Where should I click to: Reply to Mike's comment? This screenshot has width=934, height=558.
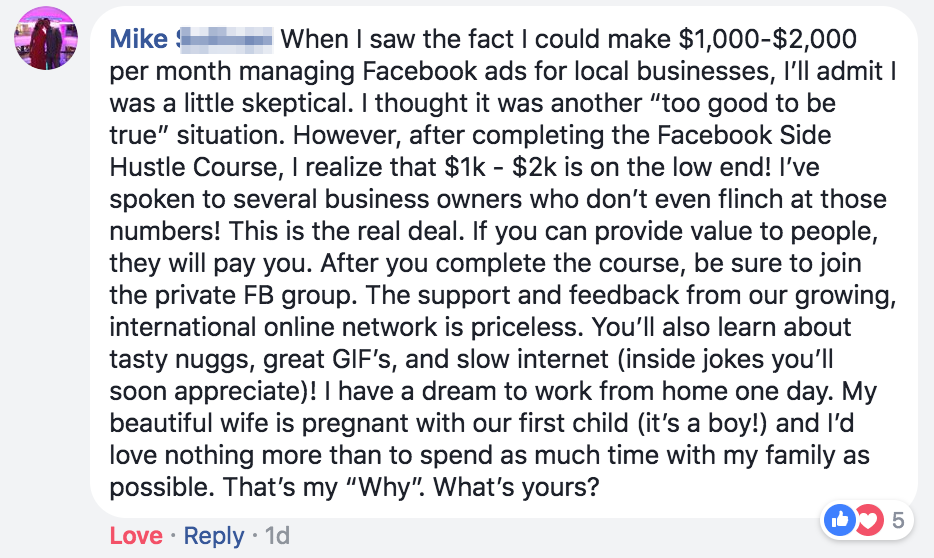[214, 535]
